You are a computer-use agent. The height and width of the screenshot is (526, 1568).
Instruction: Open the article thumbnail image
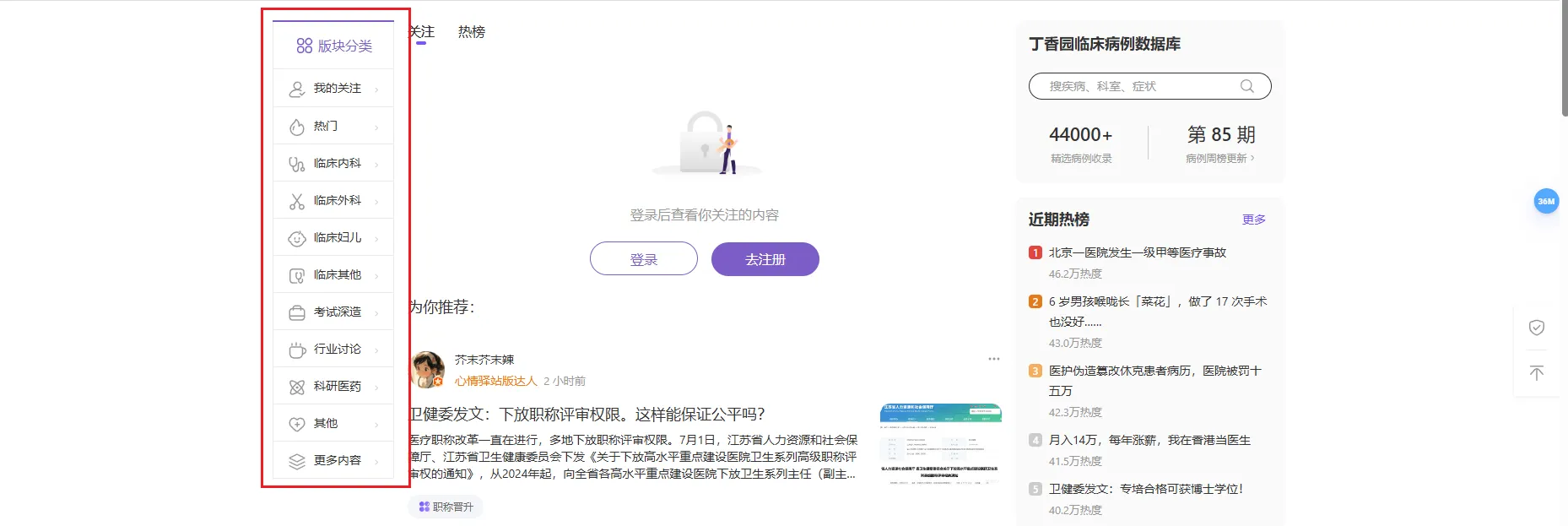coord(940,443)
